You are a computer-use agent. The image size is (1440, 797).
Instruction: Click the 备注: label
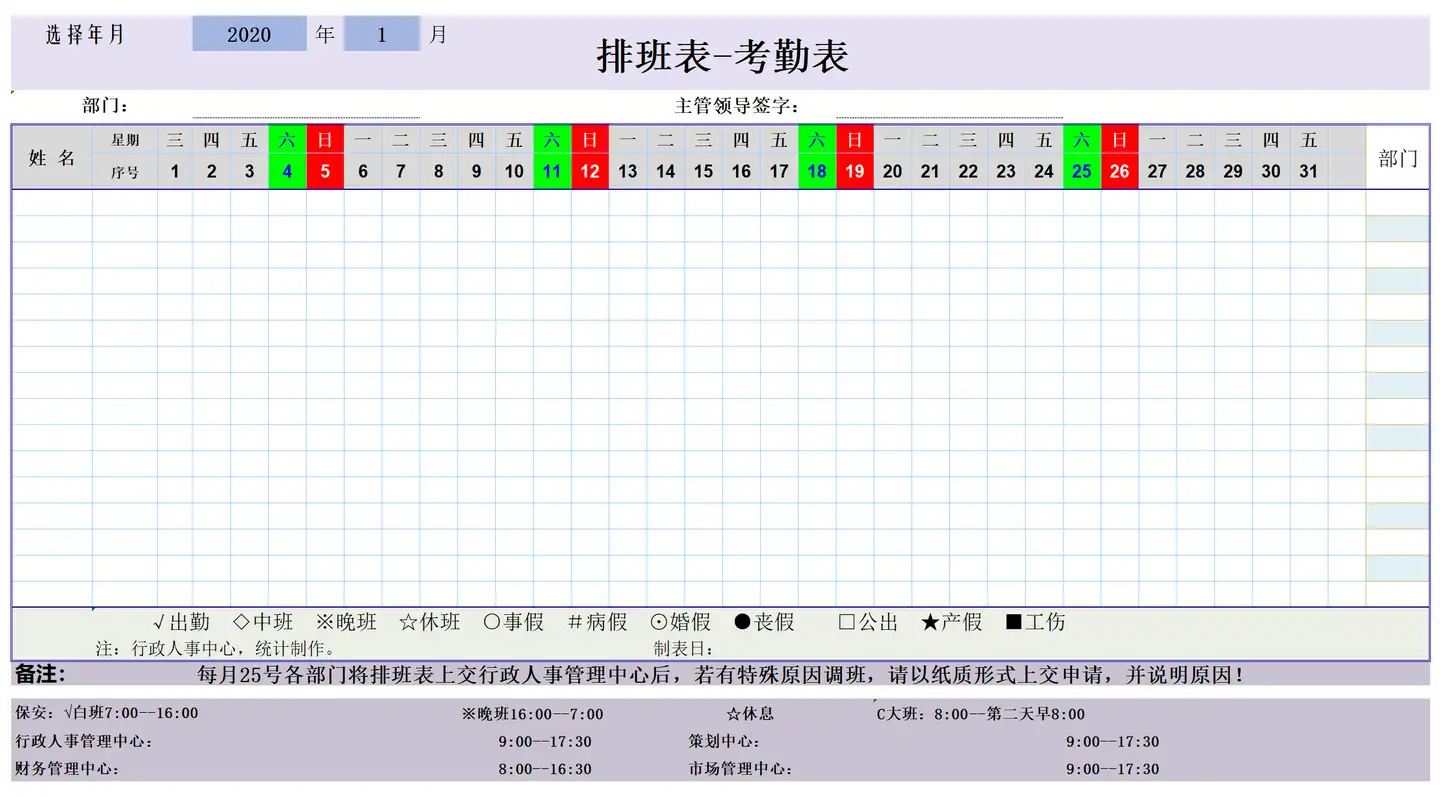point(40,674)
